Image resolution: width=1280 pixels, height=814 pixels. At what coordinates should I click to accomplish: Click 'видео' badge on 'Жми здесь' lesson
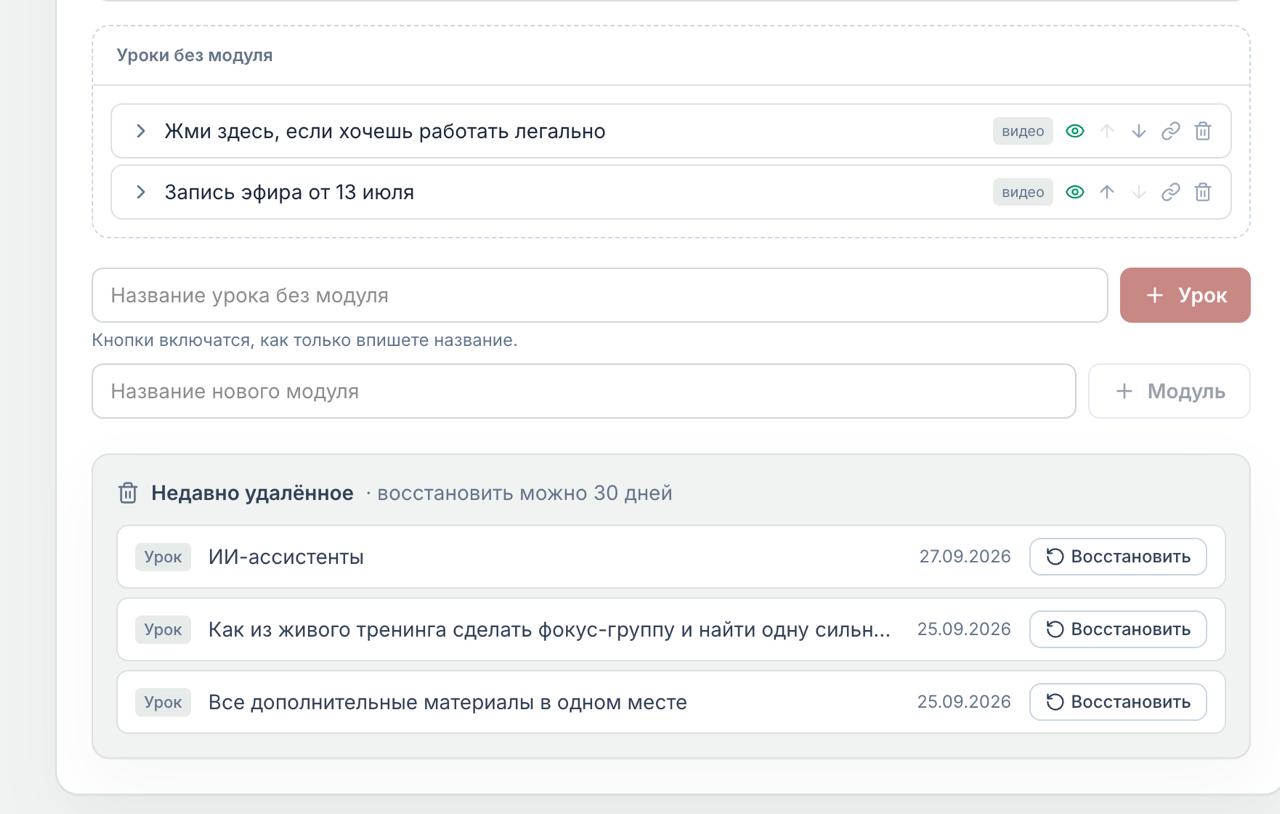pyautogui.click(x=1023, y=131)
